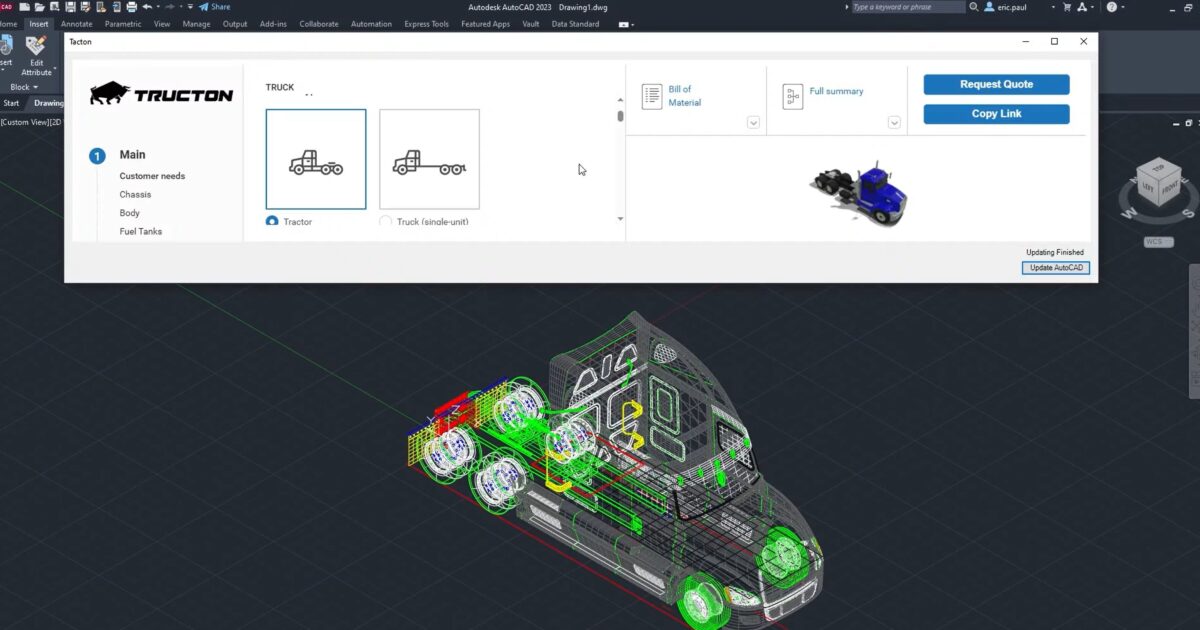Open the Manage ribbon tab
Viewport: 1200px width, 630px height.
pos(196,24)
